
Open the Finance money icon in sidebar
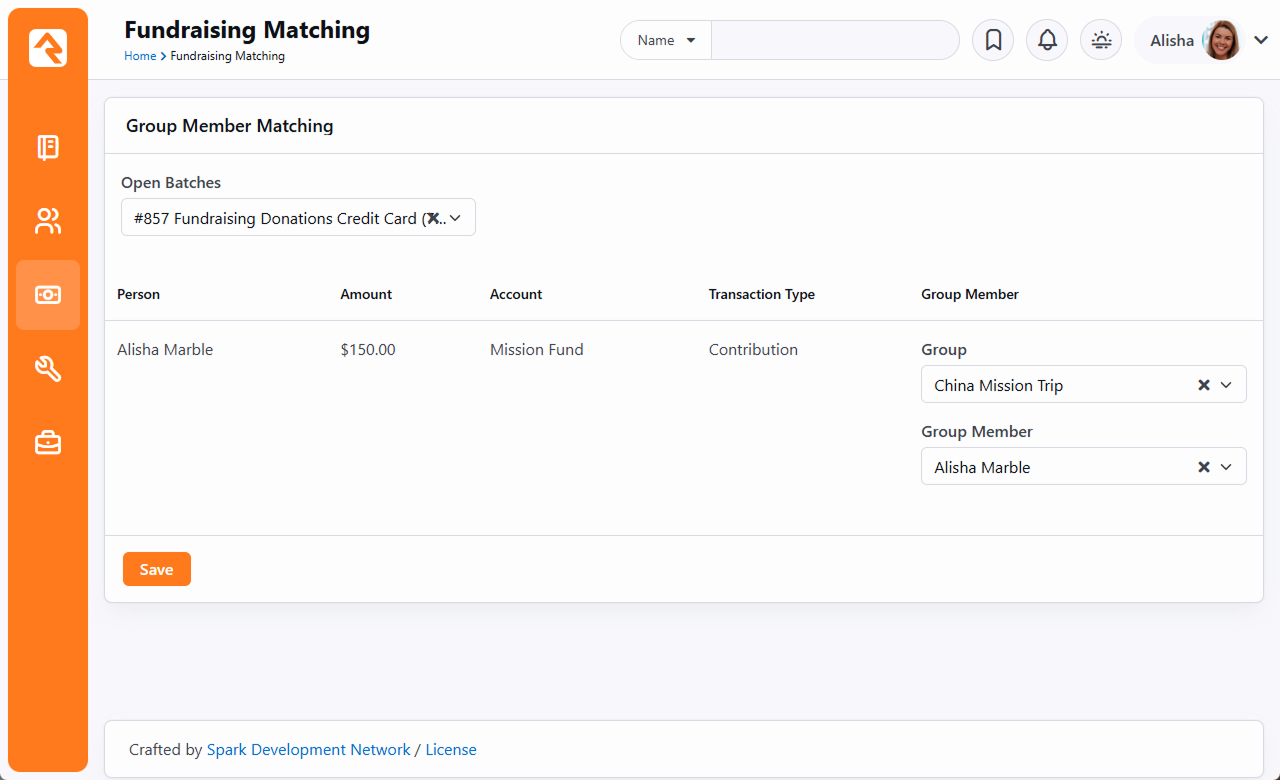tap(48, 295)
